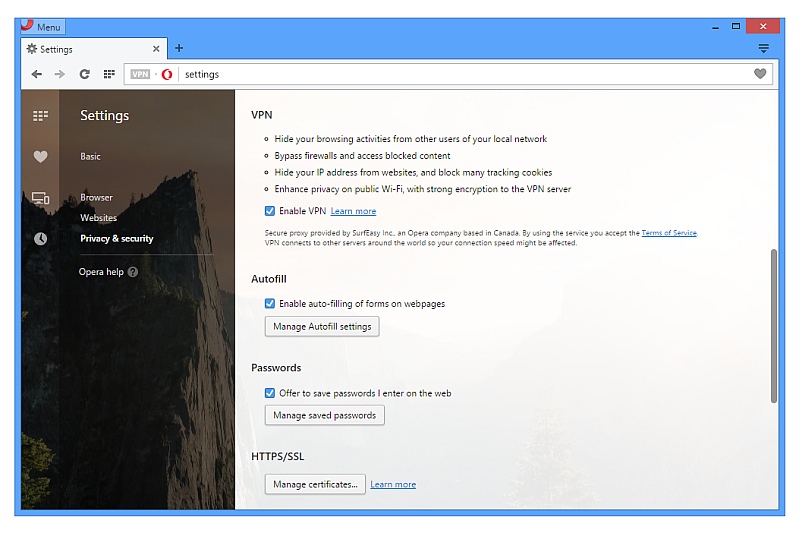Click the VPN badge in the address bar

[x=140, y=74]
